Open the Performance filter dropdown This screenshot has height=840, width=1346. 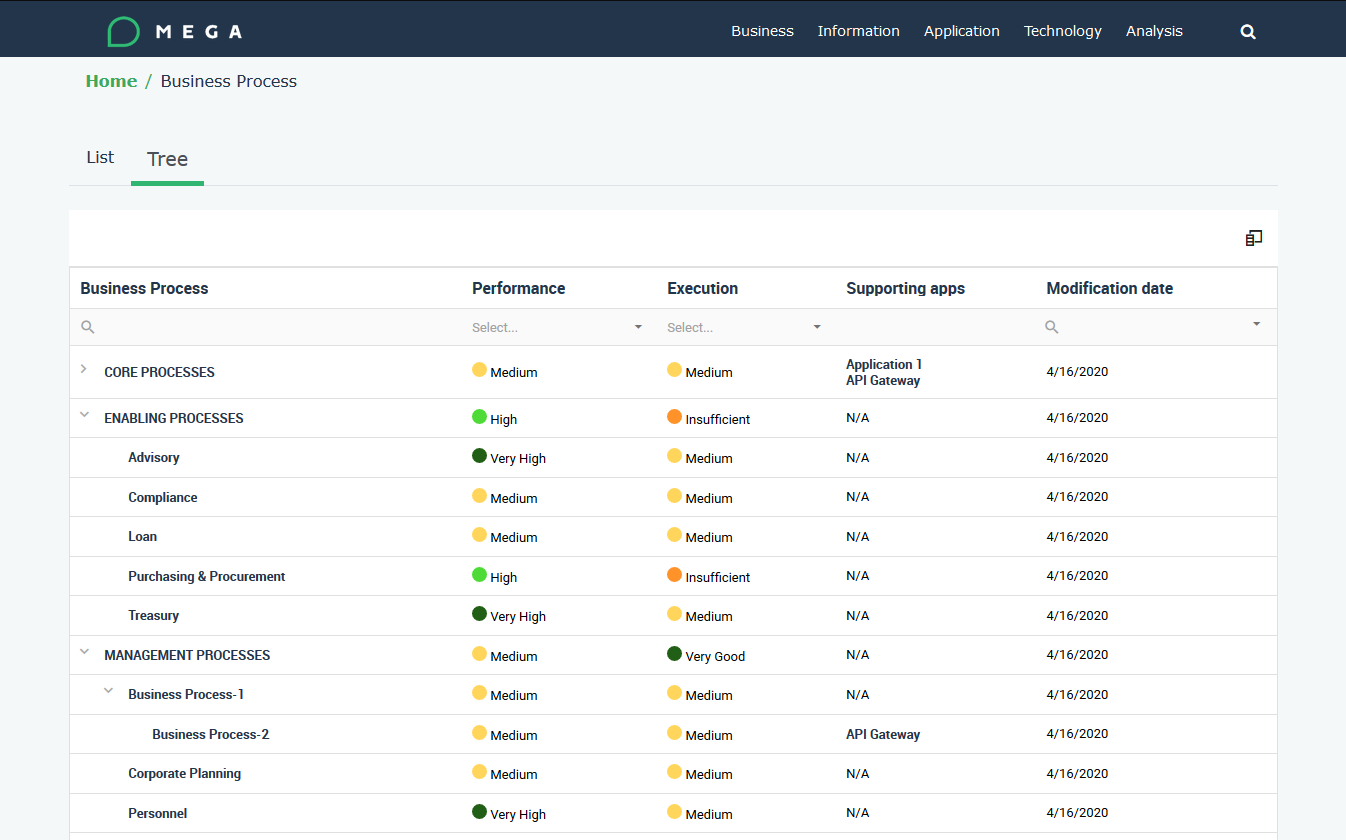(638, 327)
